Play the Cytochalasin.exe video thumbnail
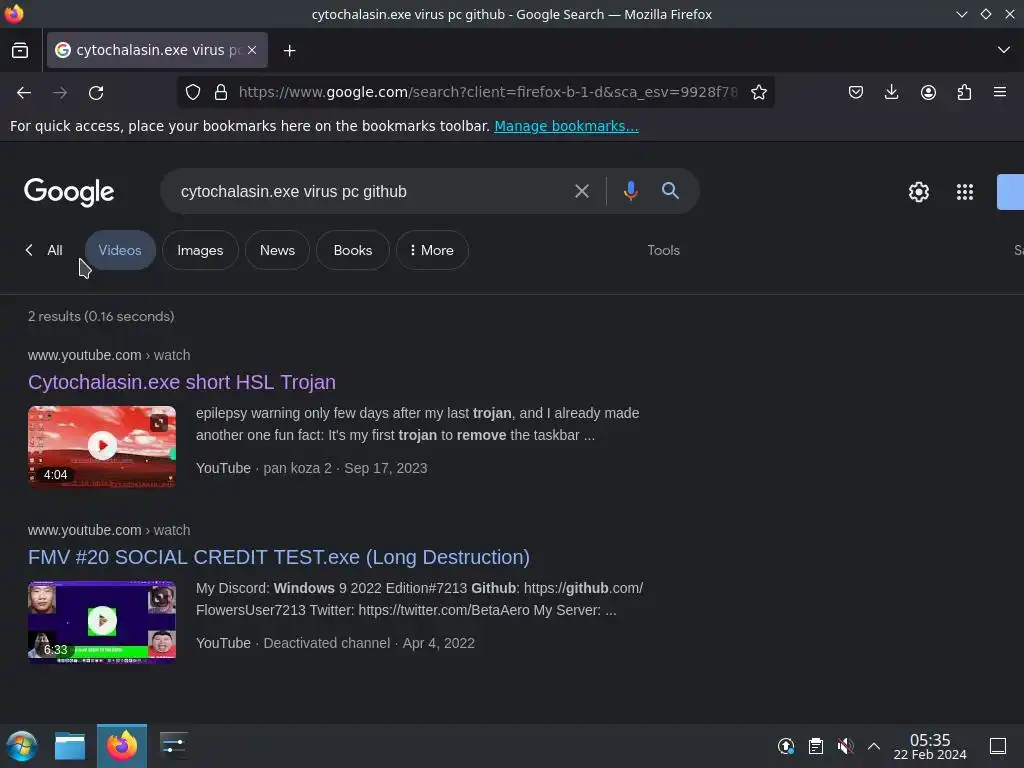The height and width of the screenshot is (768, 1024). click(102, 447)
